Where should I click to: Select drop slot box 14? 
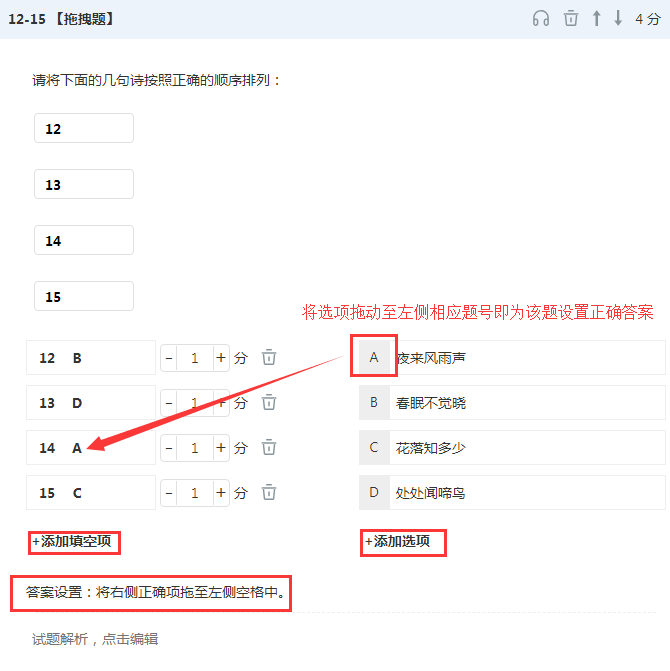[x=84, y=240]
